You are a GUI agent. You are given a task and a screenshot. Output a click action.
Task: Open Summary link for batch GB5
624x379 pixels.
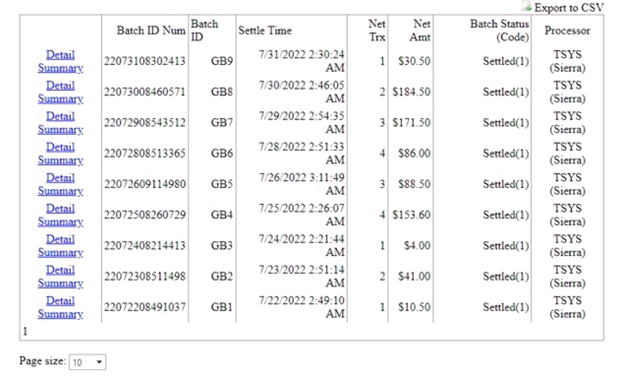pyautogui.click(x=60, y=191)
